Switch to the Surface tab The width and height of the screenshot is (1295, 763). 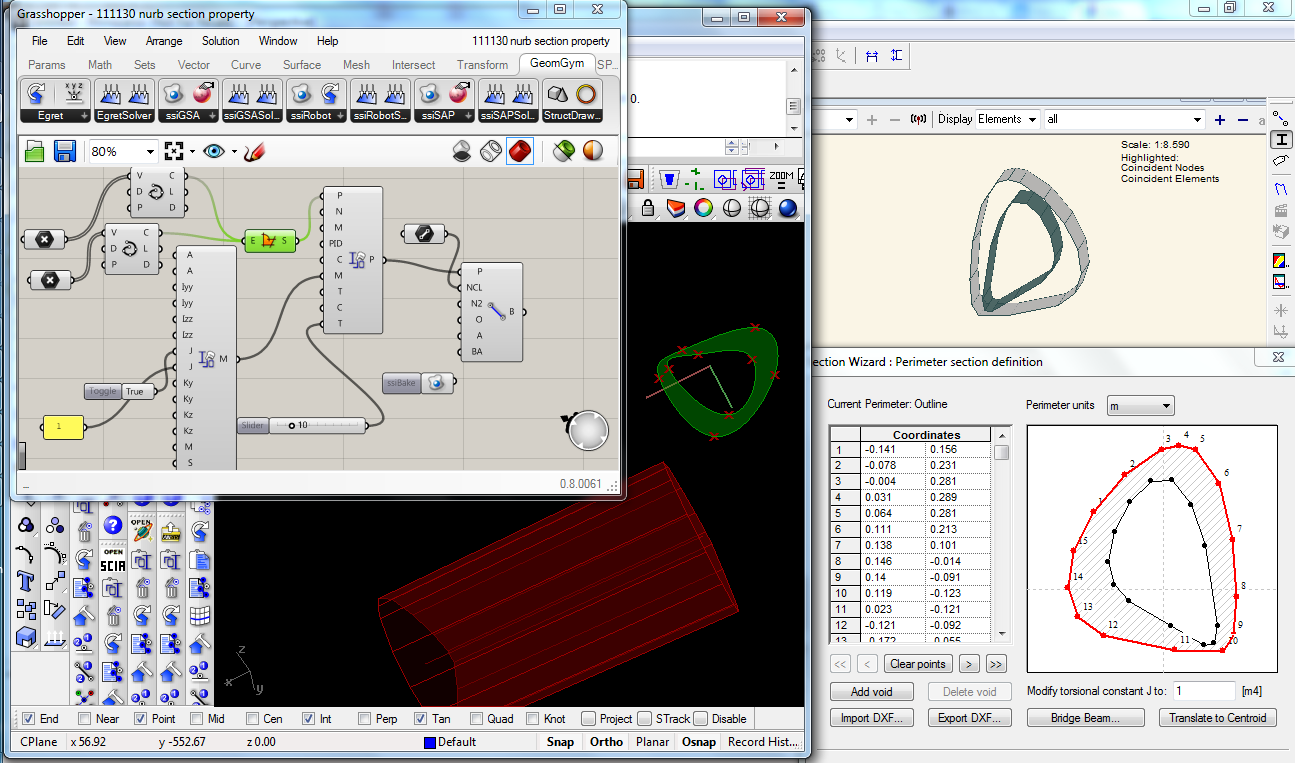pyautogui.click(x=302, y=65)
